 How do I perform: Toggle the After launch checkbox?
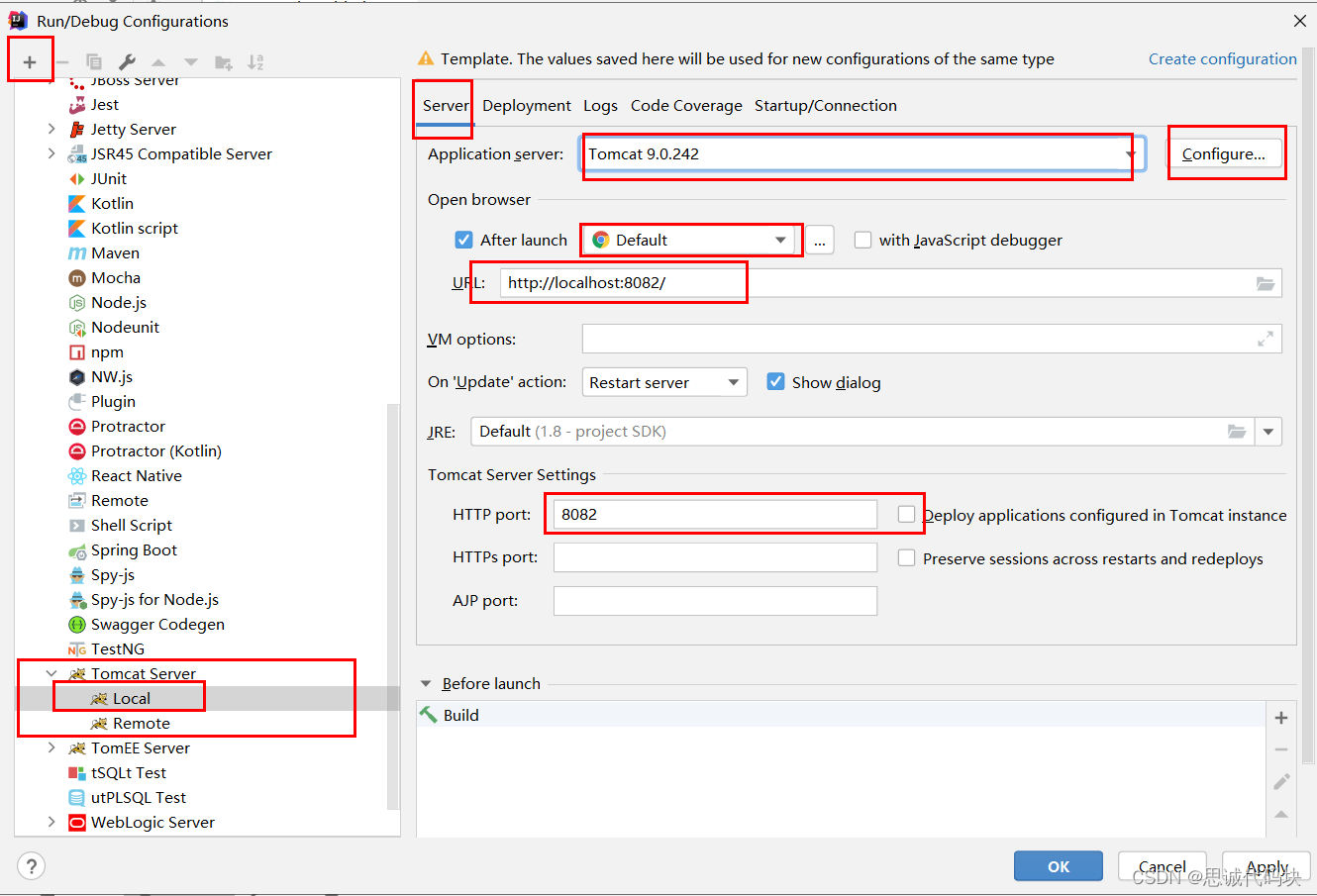[x=463, y=240]
